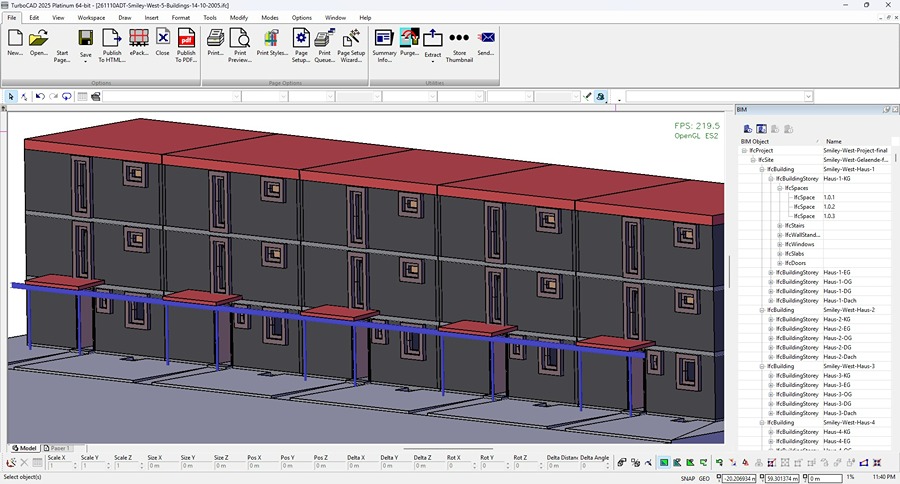
Task: Open the Workspace menu
Action: (91, 18)
